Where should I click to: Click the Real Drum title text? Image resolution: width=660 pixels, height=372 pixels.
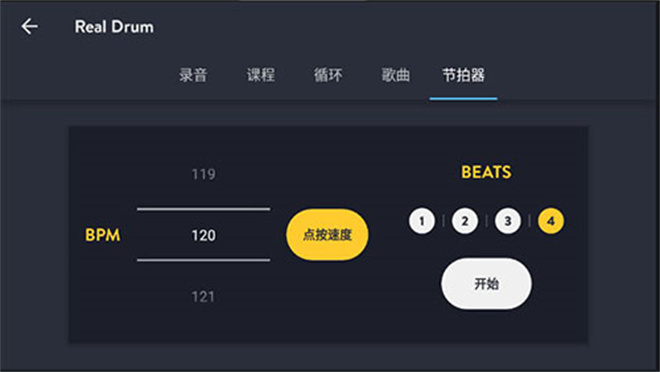(x=114, y=27)
